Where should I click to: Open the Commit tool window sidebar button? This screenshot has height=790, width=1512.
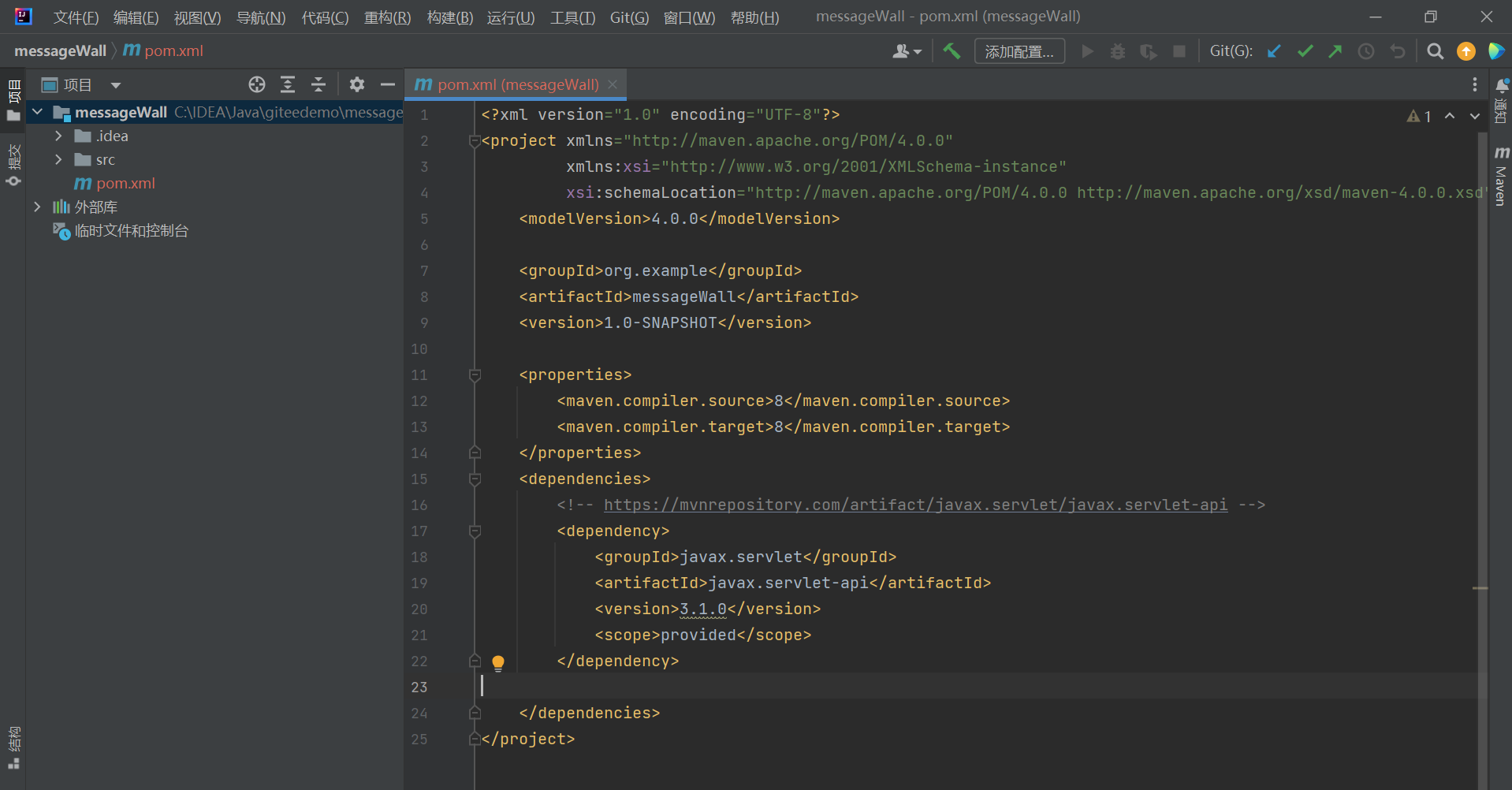point(13,164)
